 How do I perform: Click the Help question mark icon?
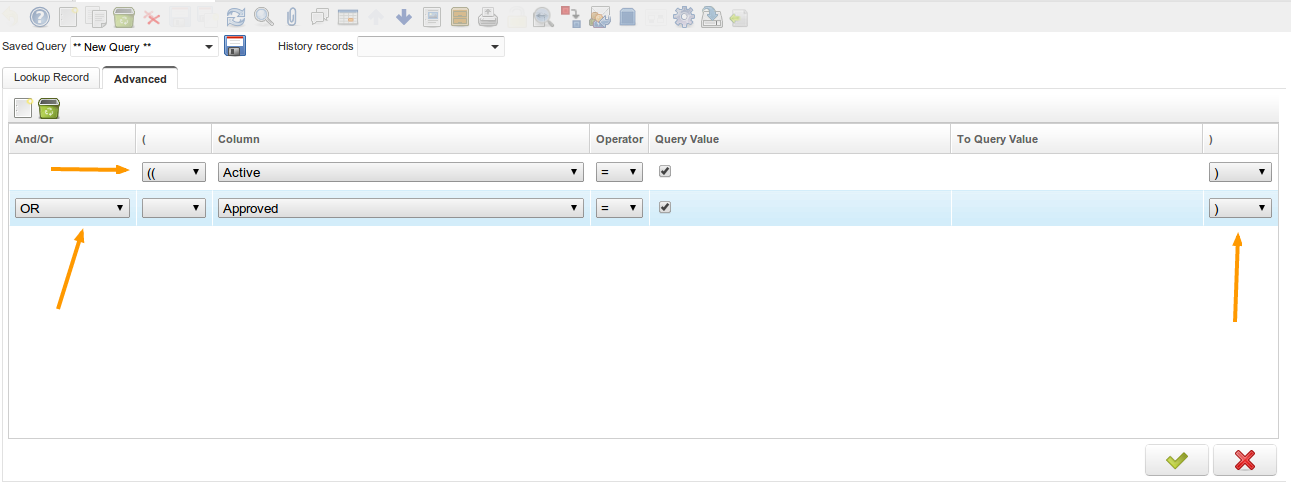(x=39, y=17)
